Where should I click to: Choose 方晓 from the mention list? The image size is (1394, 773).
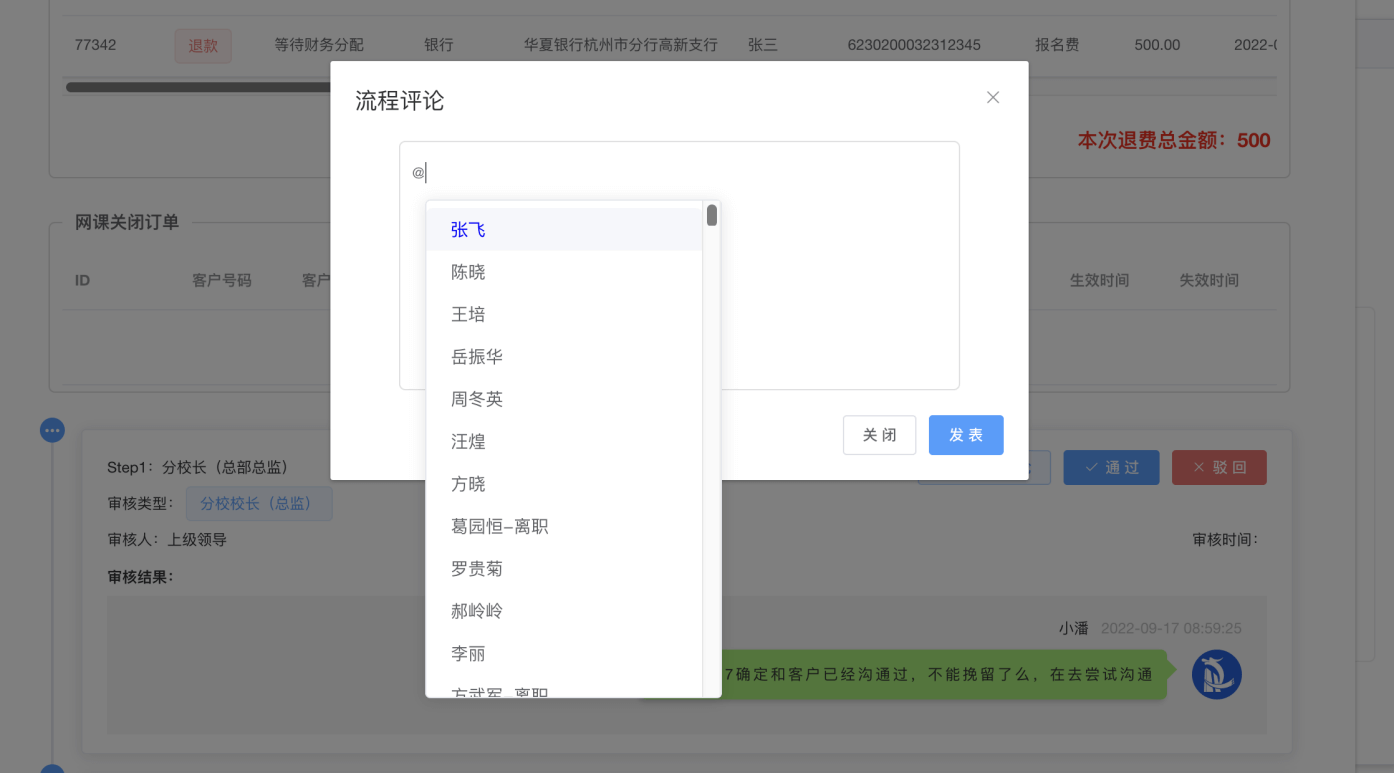(x=468, y=484)
